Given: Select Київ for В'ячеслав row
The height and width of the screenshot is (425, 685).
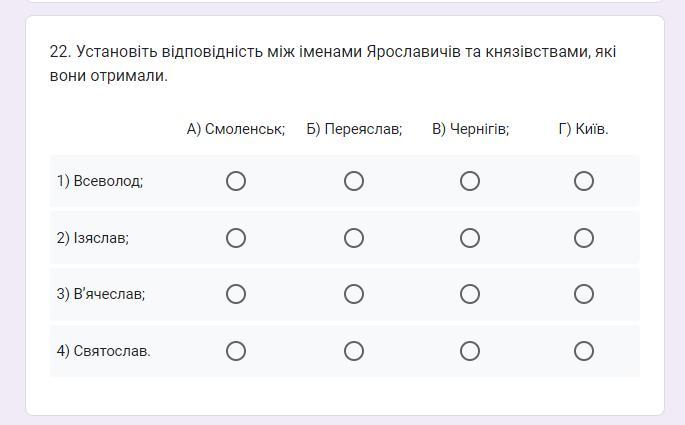Looking at the screenshot, I should pos(584,294).
